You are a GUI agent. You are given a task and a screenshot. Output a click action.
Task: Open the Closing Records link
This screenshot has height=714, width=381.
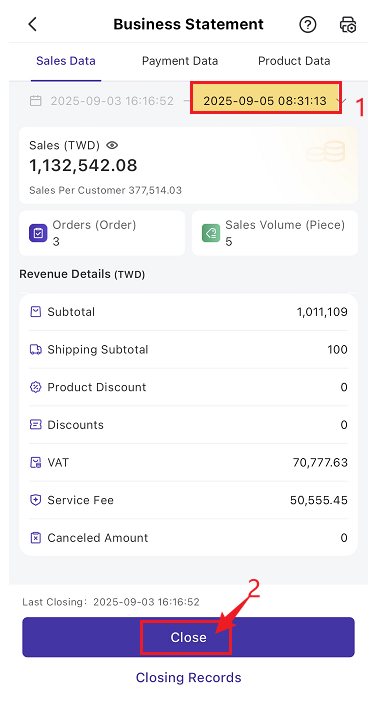click(x=188, y=678)
